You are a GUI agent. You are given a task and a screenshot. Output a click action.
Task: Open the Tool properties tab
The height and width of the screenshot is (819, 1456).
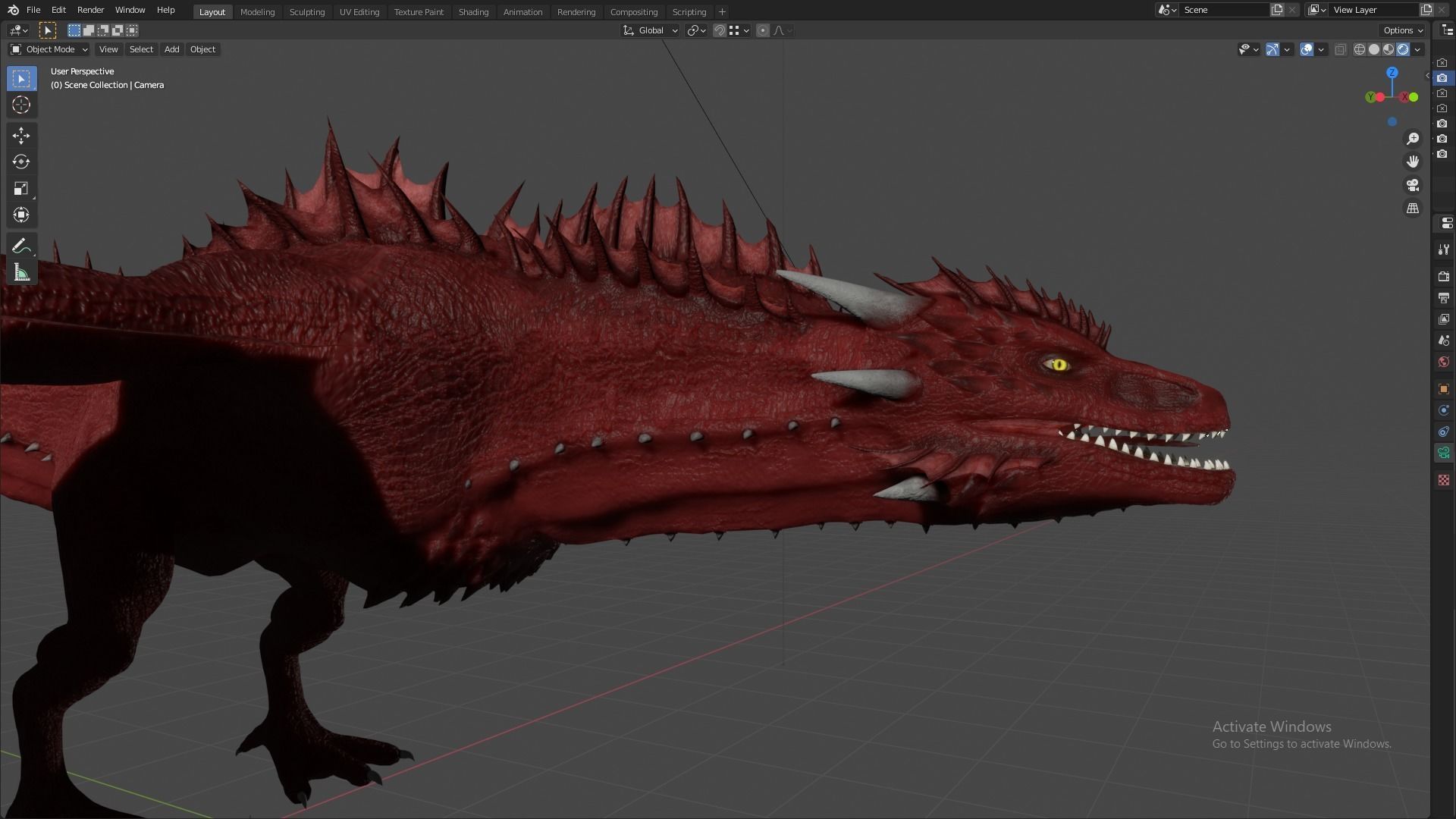tap(1443, 249)
